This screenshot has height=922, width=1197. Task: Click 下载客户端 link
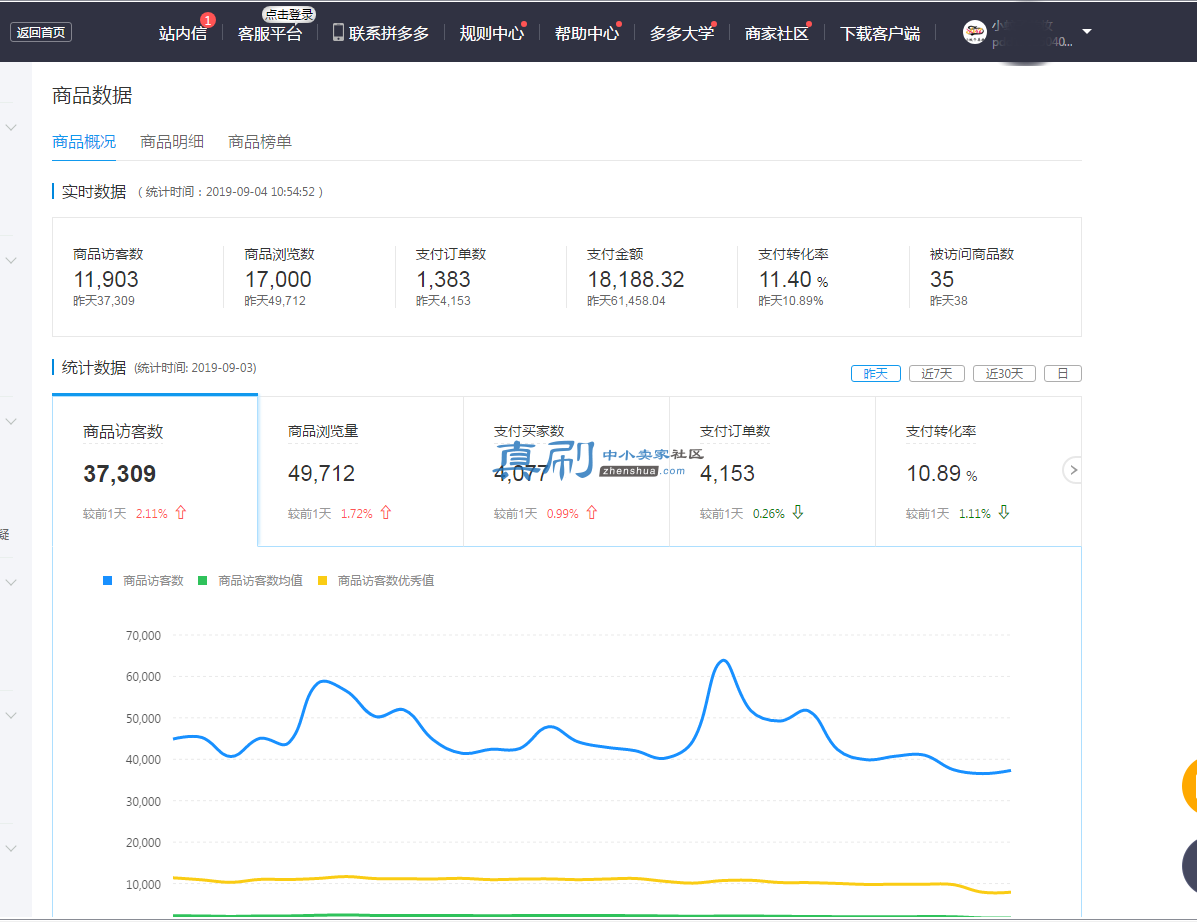(879, 34)
